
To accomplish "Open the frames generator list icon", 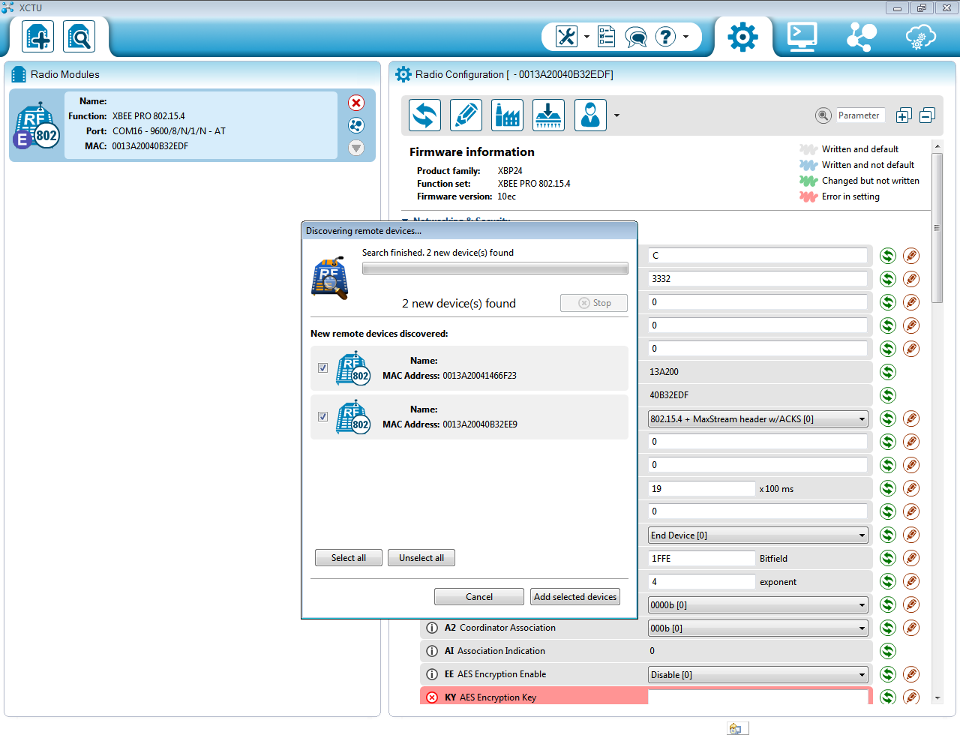I will tap(606, 37).
